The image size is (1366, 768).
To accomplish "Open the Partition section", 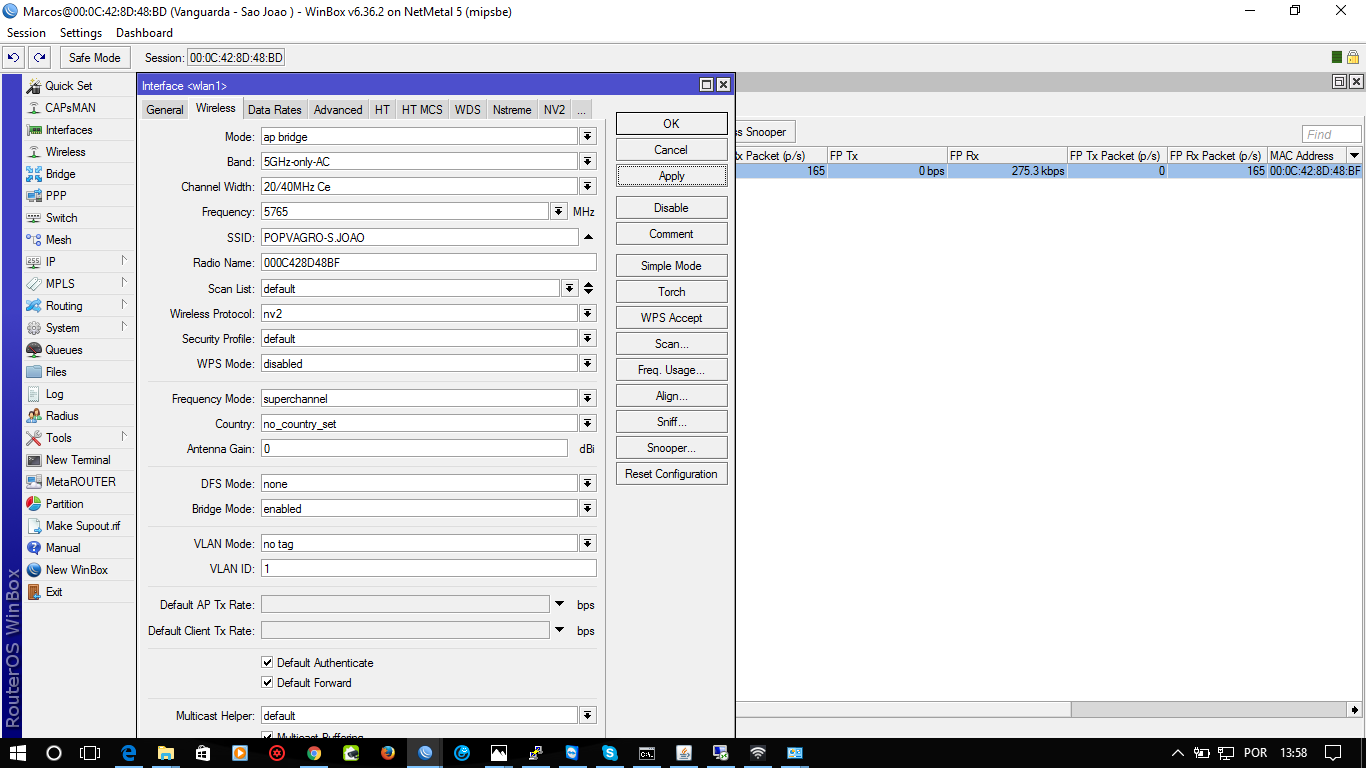I will click(x=64, y=504).
